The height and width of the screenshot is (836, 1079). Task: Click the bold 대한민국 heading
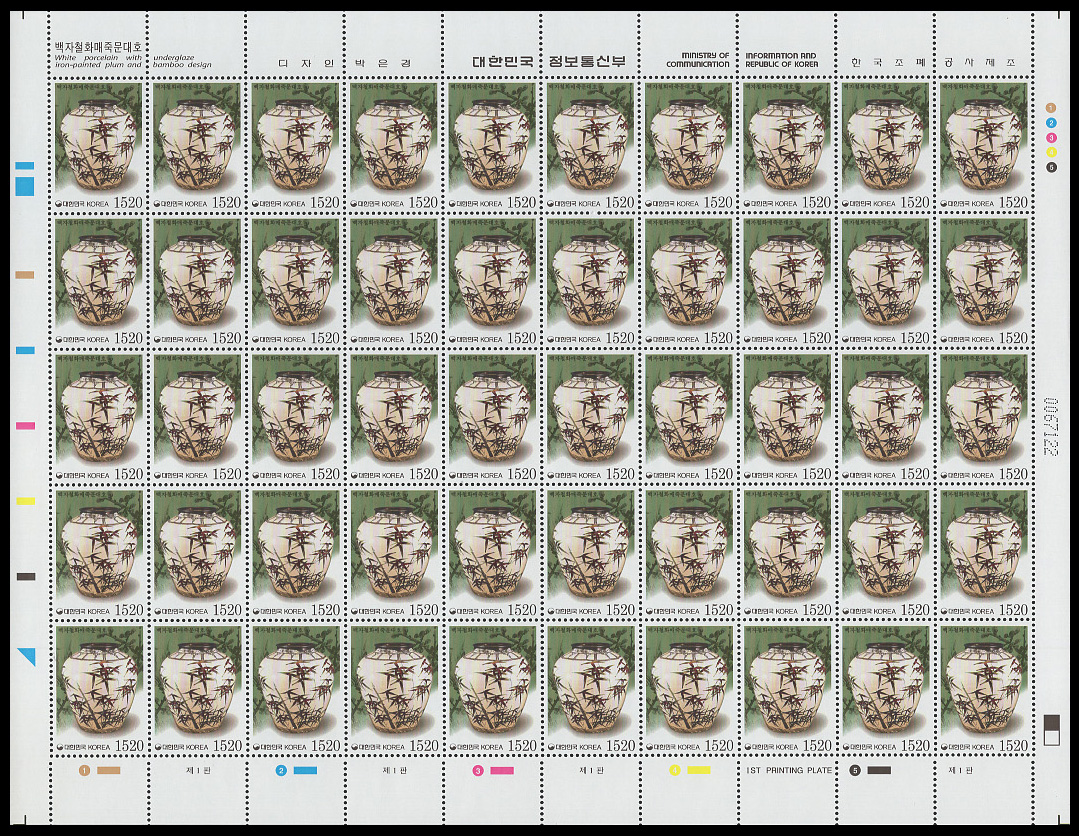502,61
